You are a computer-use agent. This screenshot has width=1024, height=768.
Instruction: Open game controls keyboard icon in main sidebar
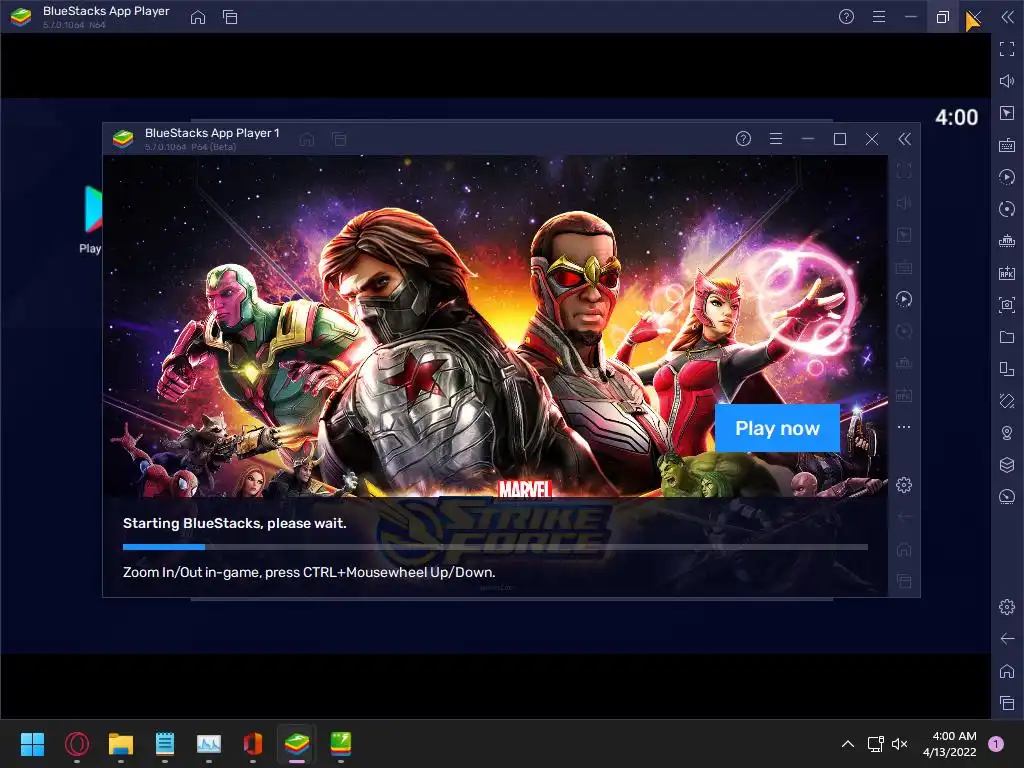coord(1006,145)
